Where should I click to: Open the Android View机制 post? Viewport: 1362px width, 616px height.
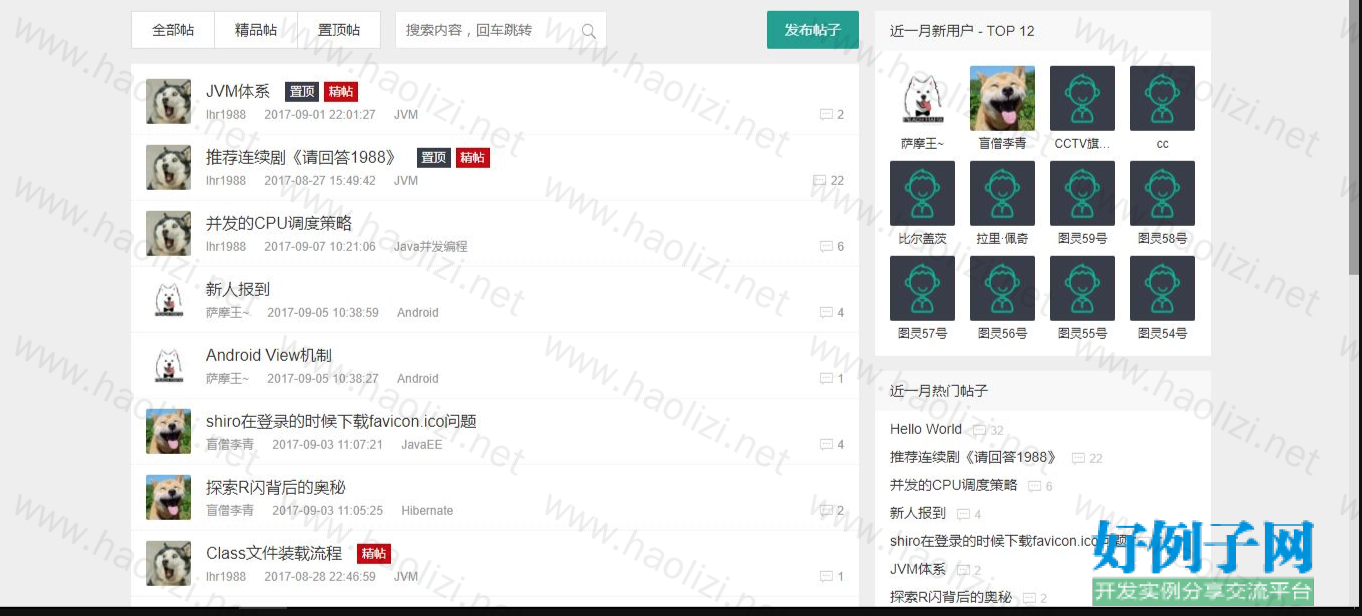tap(268, 355)
